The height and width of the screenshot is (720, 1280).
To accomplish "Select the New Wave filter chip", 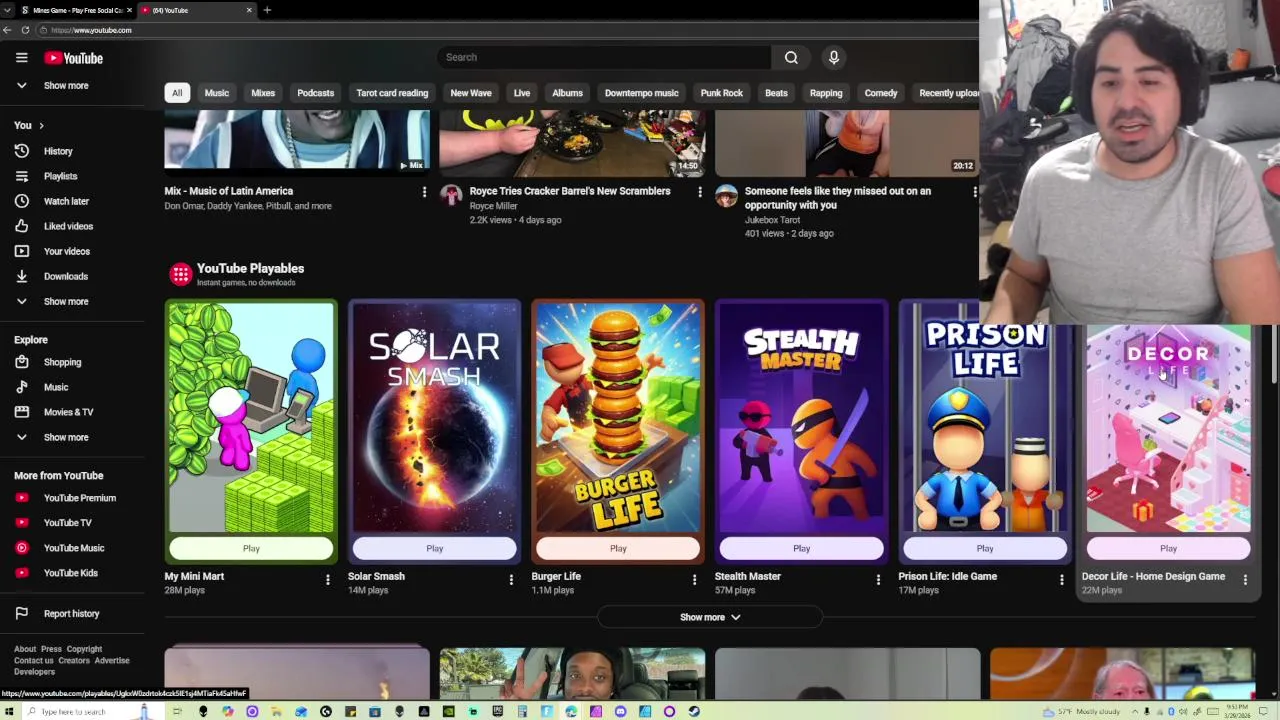I will click(x=471, y=93).
